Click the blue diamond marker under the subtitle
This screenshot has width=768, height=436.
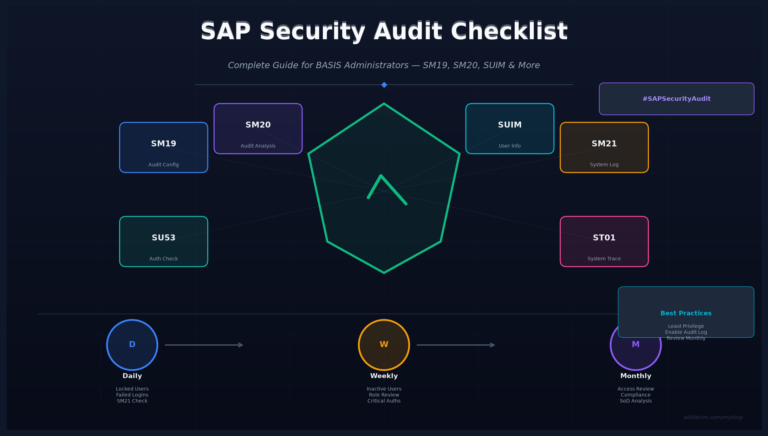click(384, 85)
